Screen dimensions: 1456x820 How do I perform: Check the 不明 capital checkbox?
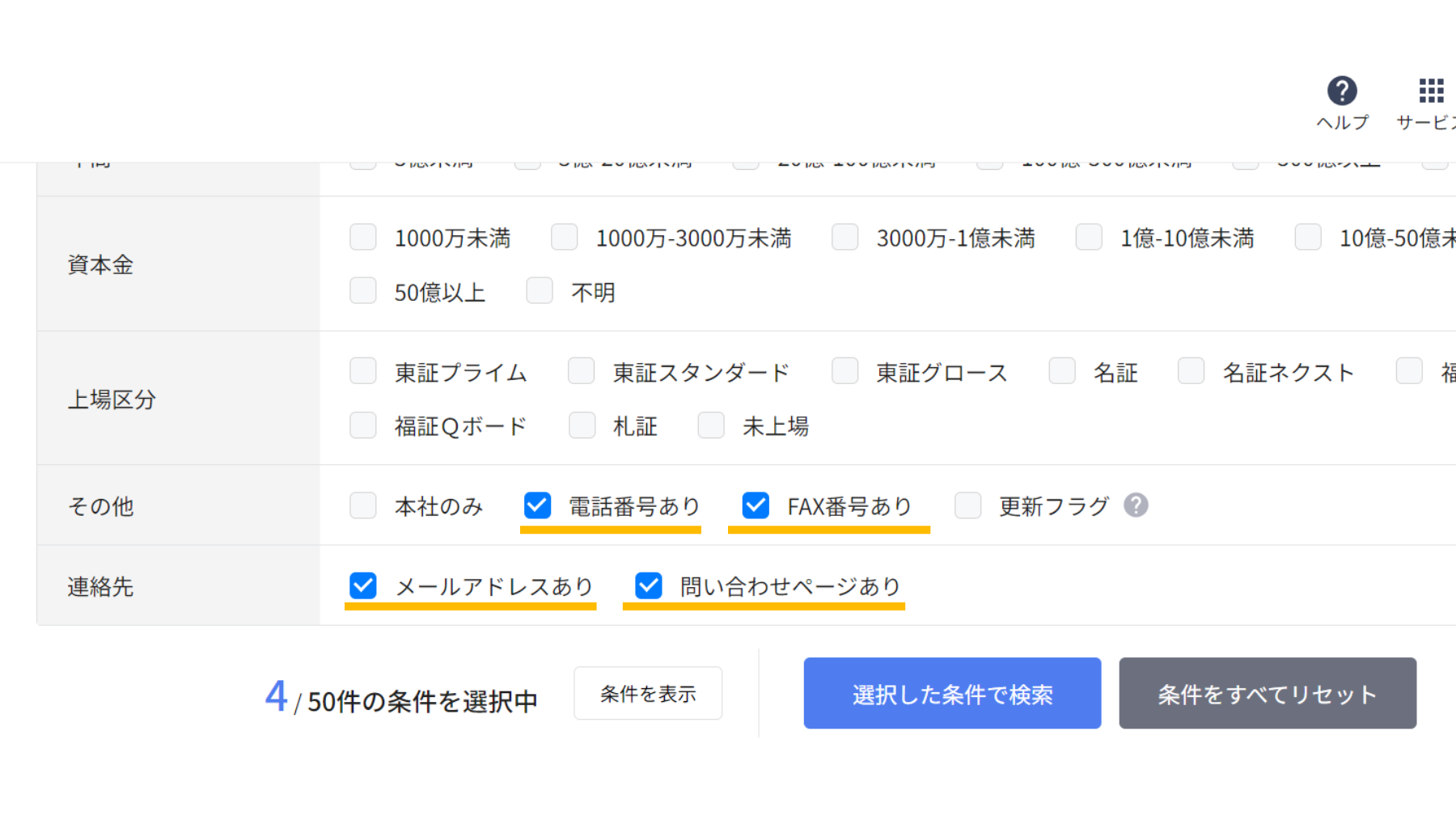[x=540, y=291]
